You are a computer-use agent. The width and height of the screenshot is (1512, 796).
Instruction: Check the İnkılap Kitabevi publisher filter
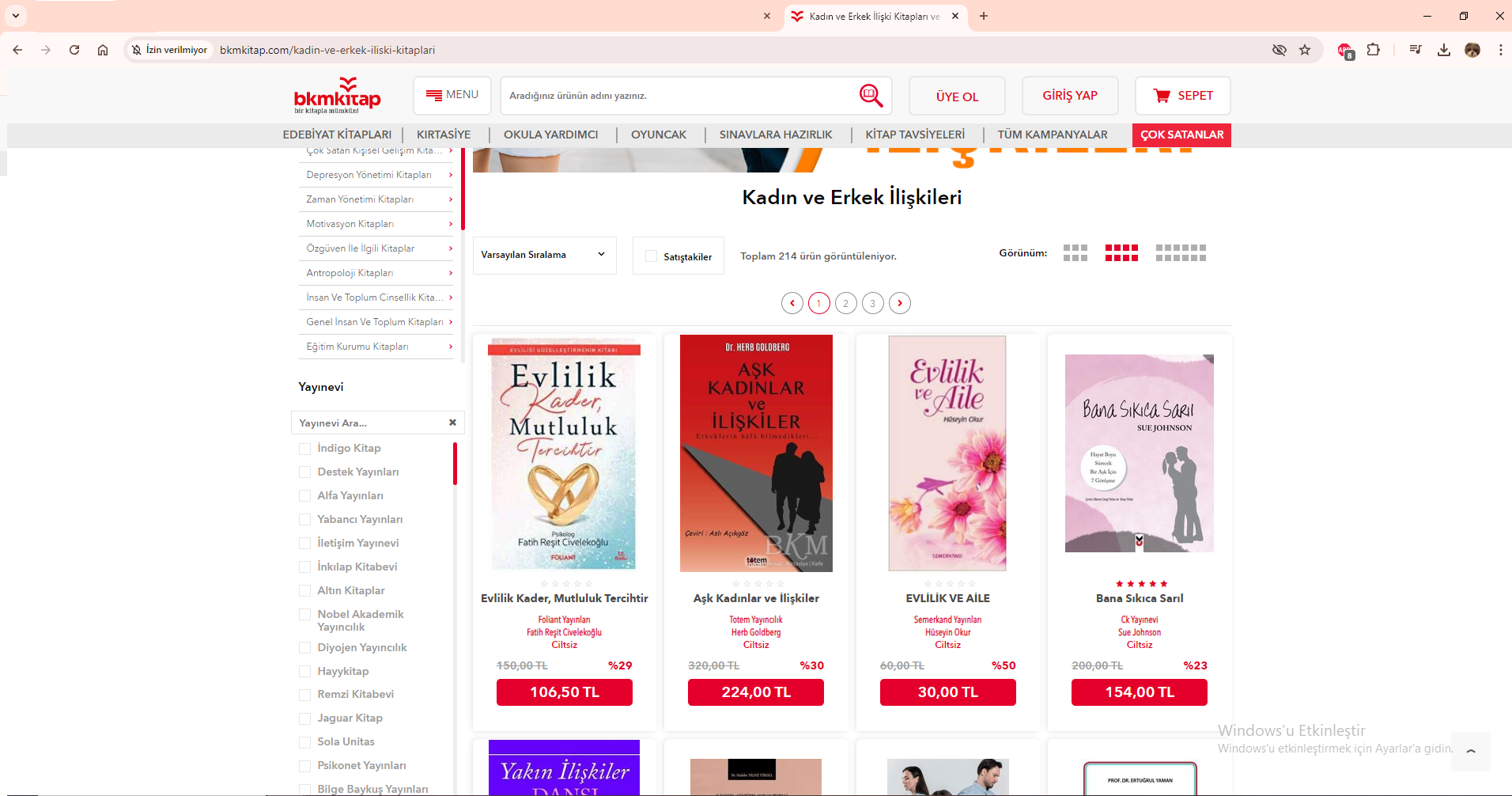pyautogui.click(x=304, y=567)
